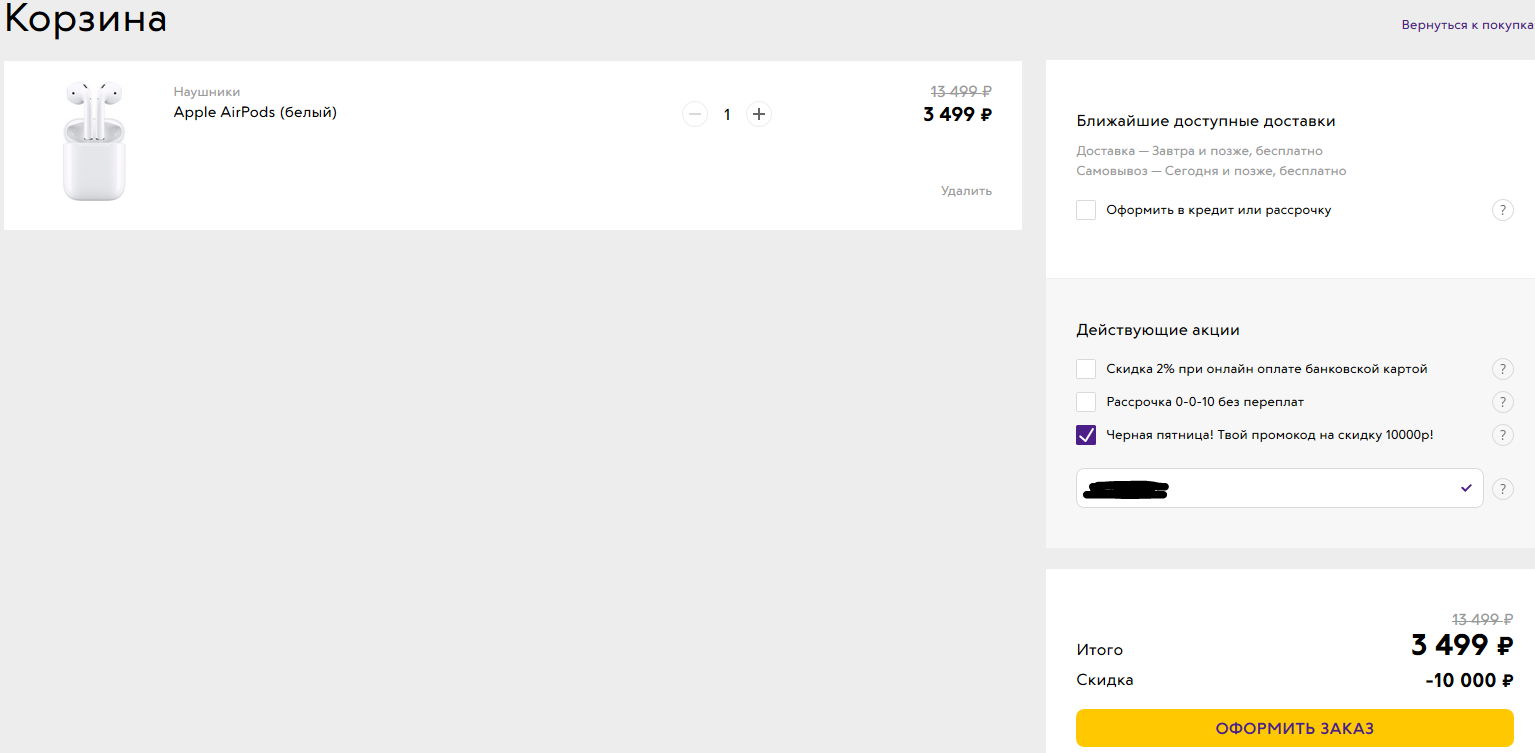Click the ОФОРМИТЬ ЗАКАЗ button
1535x753 pixels.
(x=1295, y=728)
